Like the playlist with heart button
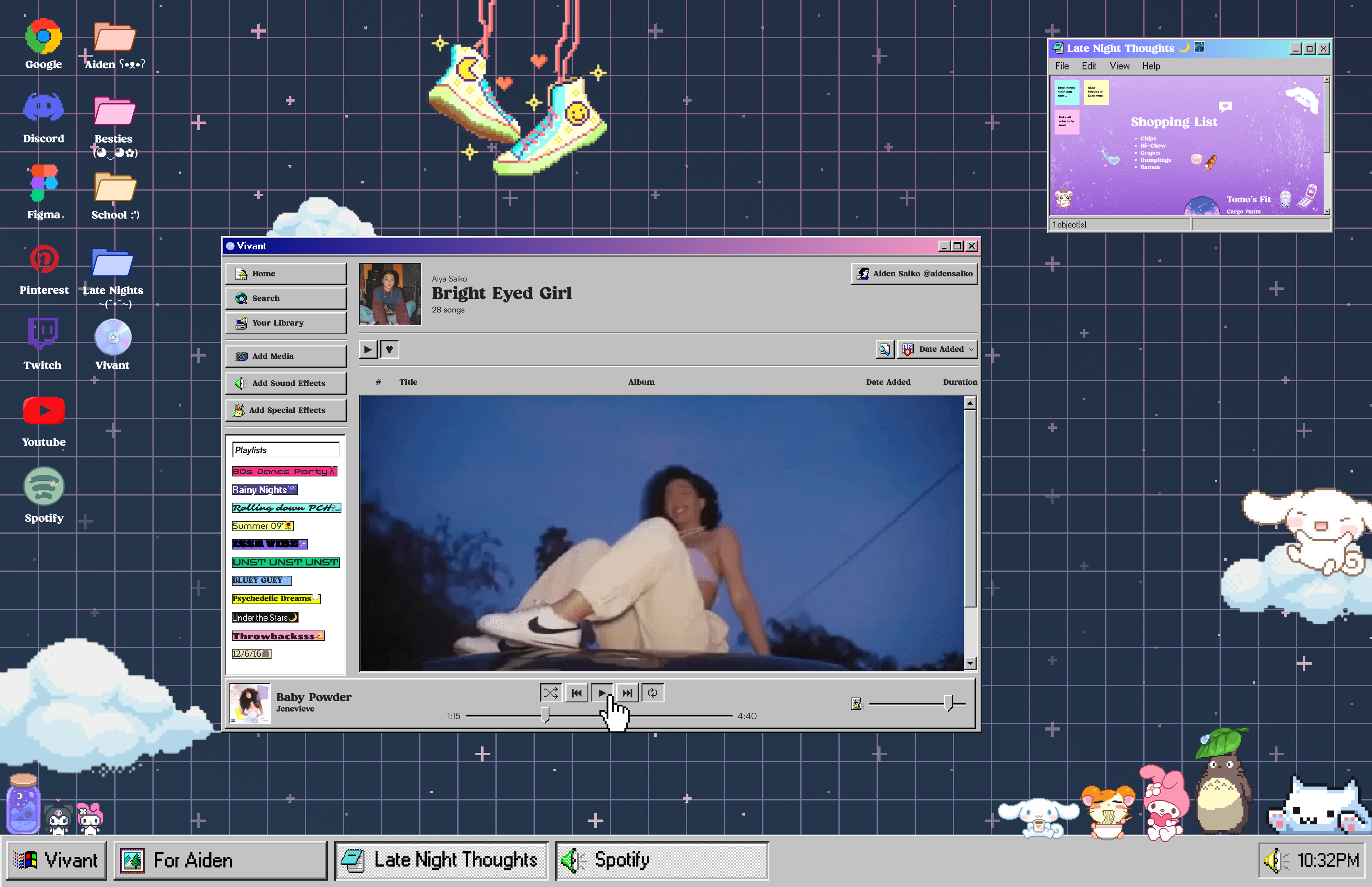This screenshot has height=887, width=1372. tap(389, 349)
